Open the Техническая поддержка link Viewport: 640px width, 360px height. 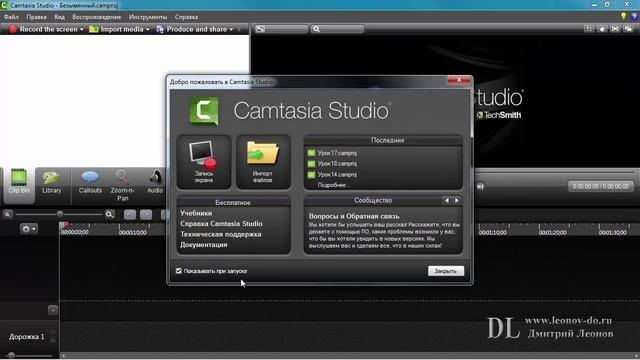click(221, 234)
